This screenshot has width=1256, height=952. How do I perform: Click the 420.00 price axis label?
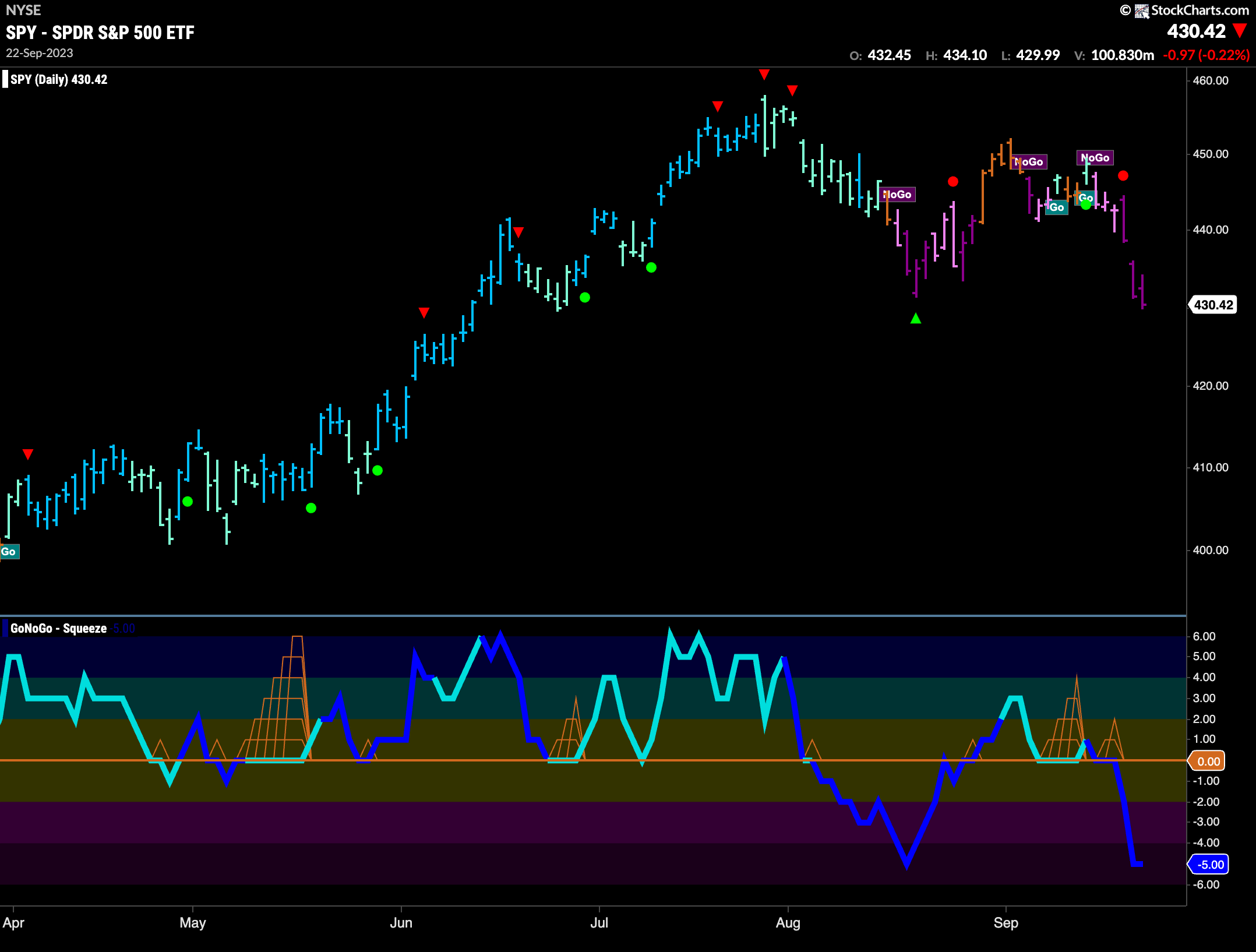(1210, 386)
